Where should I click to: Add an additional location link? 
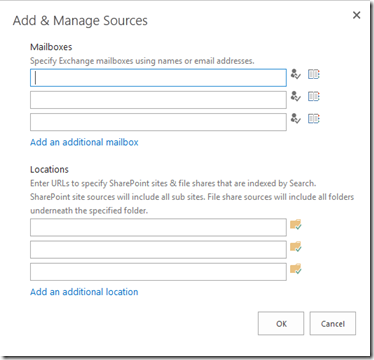pyautogui.click(x=84, y=292)
